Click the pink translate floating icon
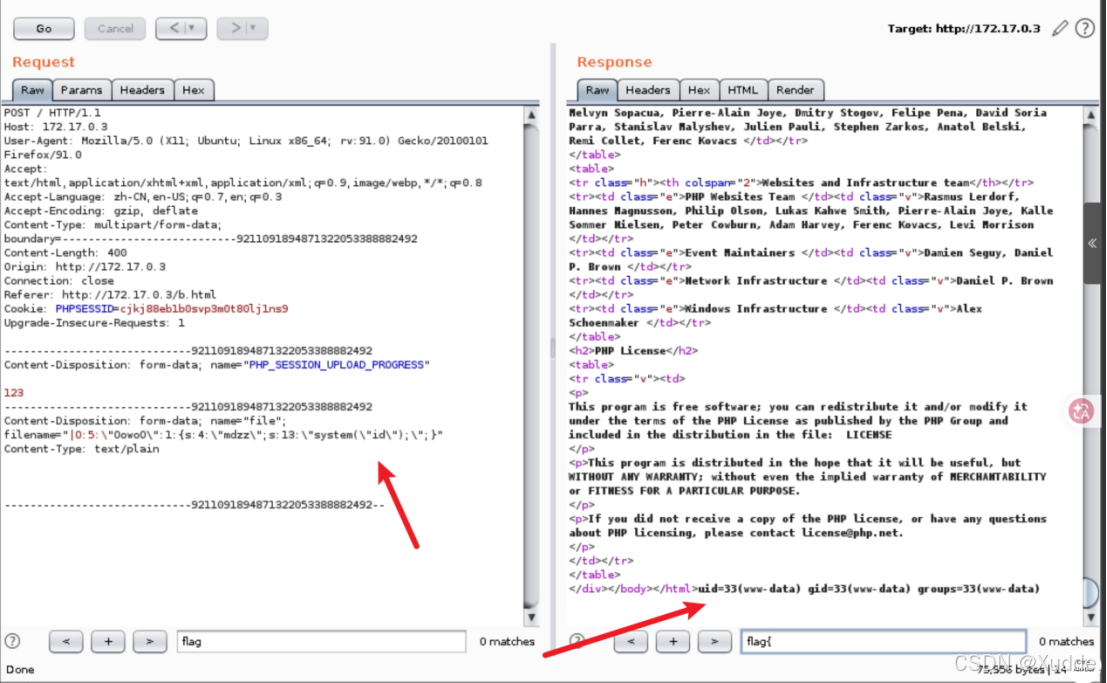The height and width of the screenshot is (683, 1107). pyautogui.click(x=1081, y=411)
